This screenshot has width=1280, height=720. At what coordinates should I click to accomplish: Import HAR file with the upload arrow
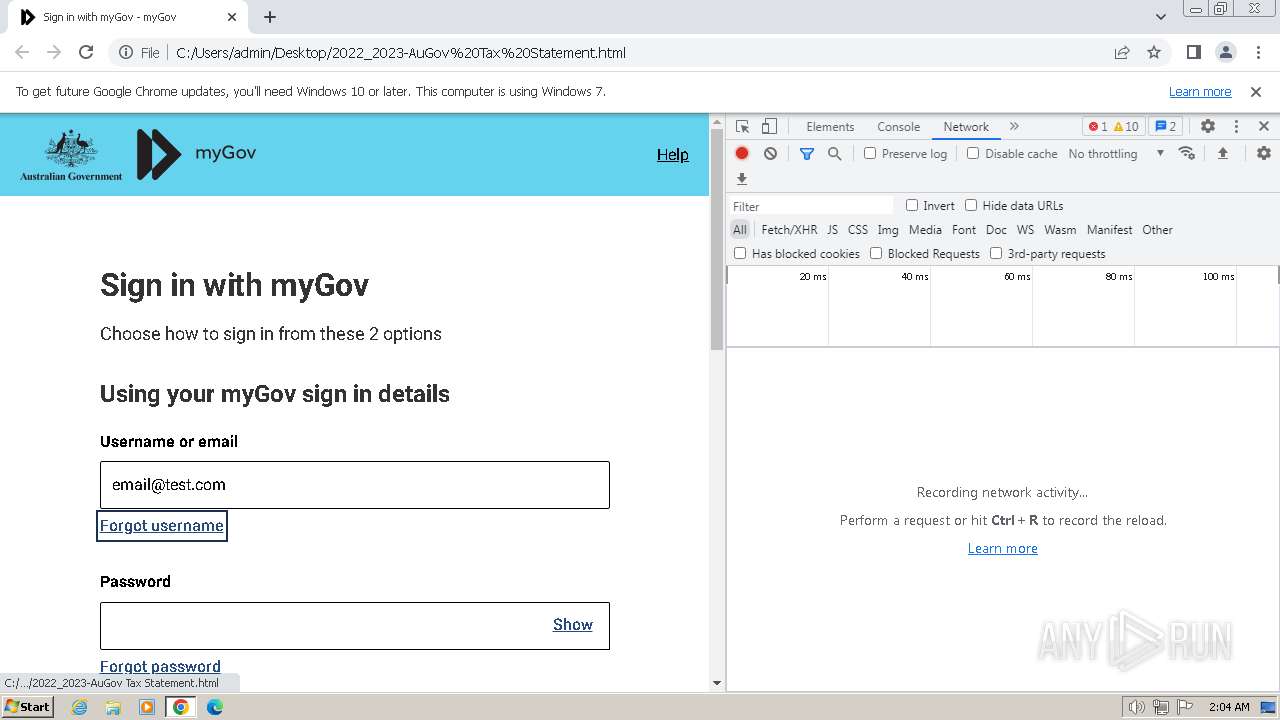point(1222,153)
